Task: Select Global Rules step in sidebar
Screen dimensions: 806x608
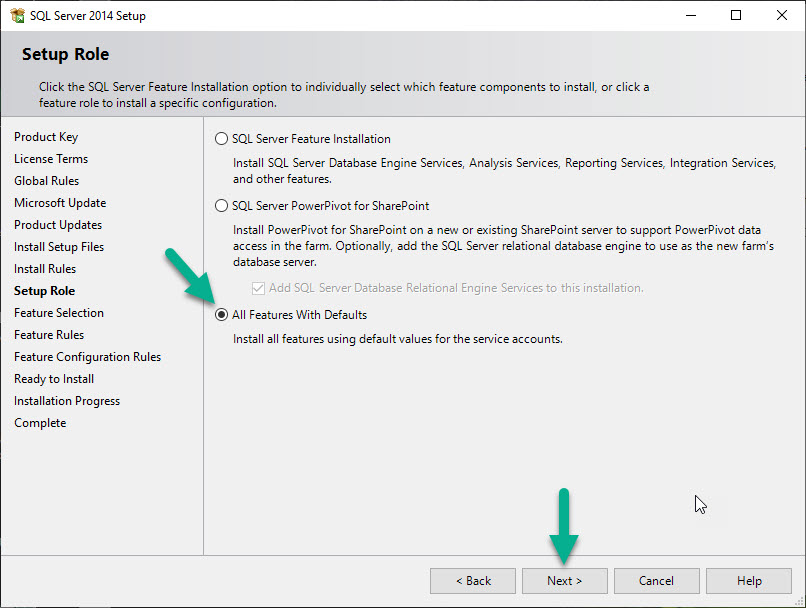Action: pos(47,181)
